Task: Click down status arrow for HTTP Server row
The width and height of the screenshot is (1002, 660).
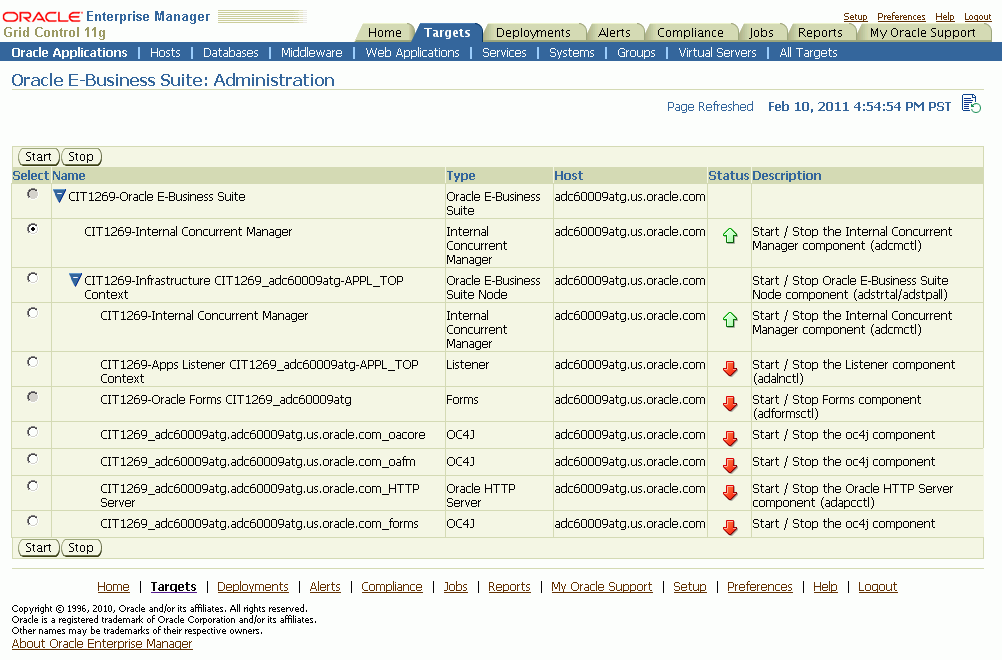Action: point(730,493)
